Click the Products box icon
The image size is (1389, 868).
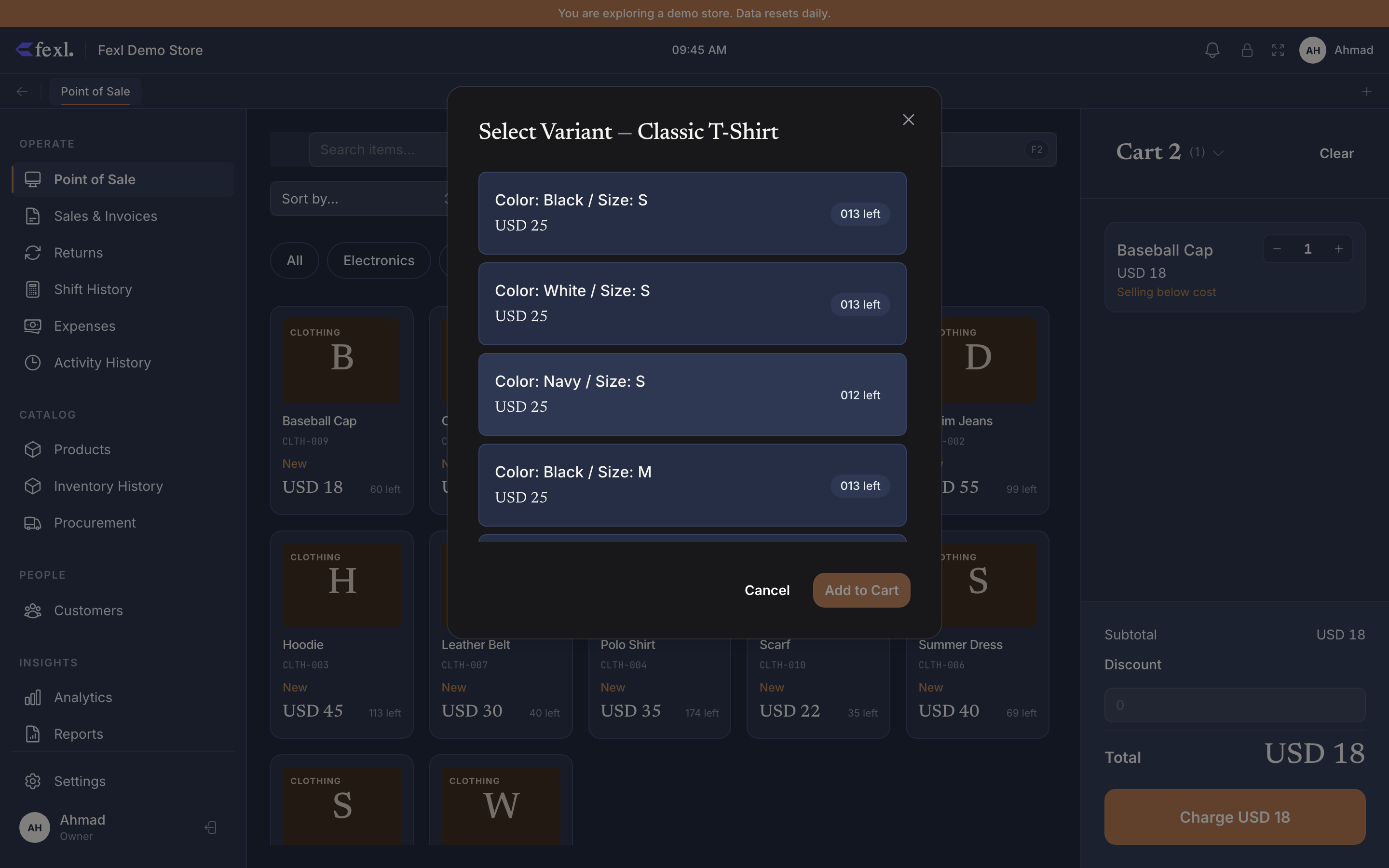[33, 449]
